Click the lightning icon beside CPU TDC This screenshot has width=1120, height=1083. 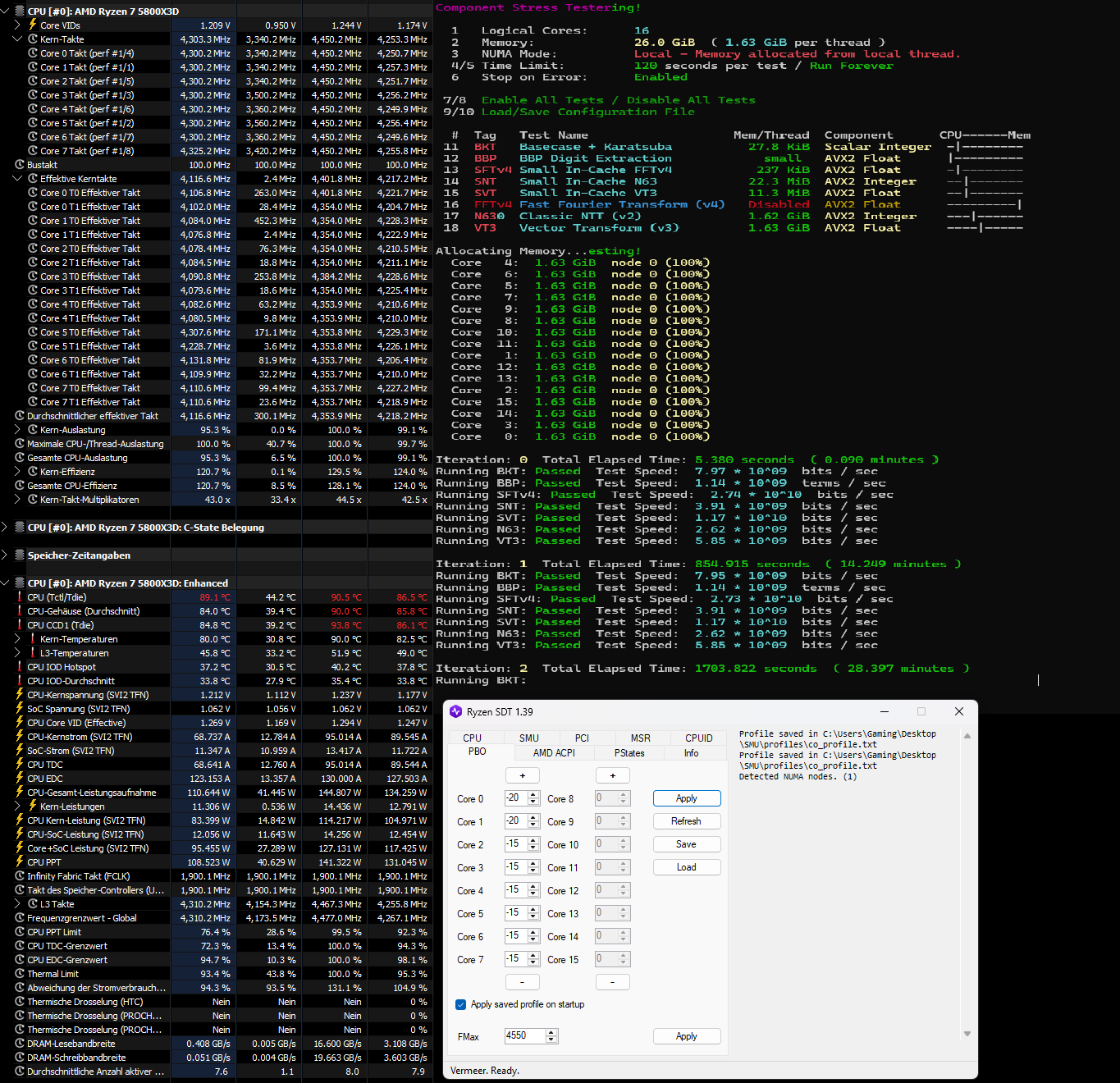[x=20, y=764]
